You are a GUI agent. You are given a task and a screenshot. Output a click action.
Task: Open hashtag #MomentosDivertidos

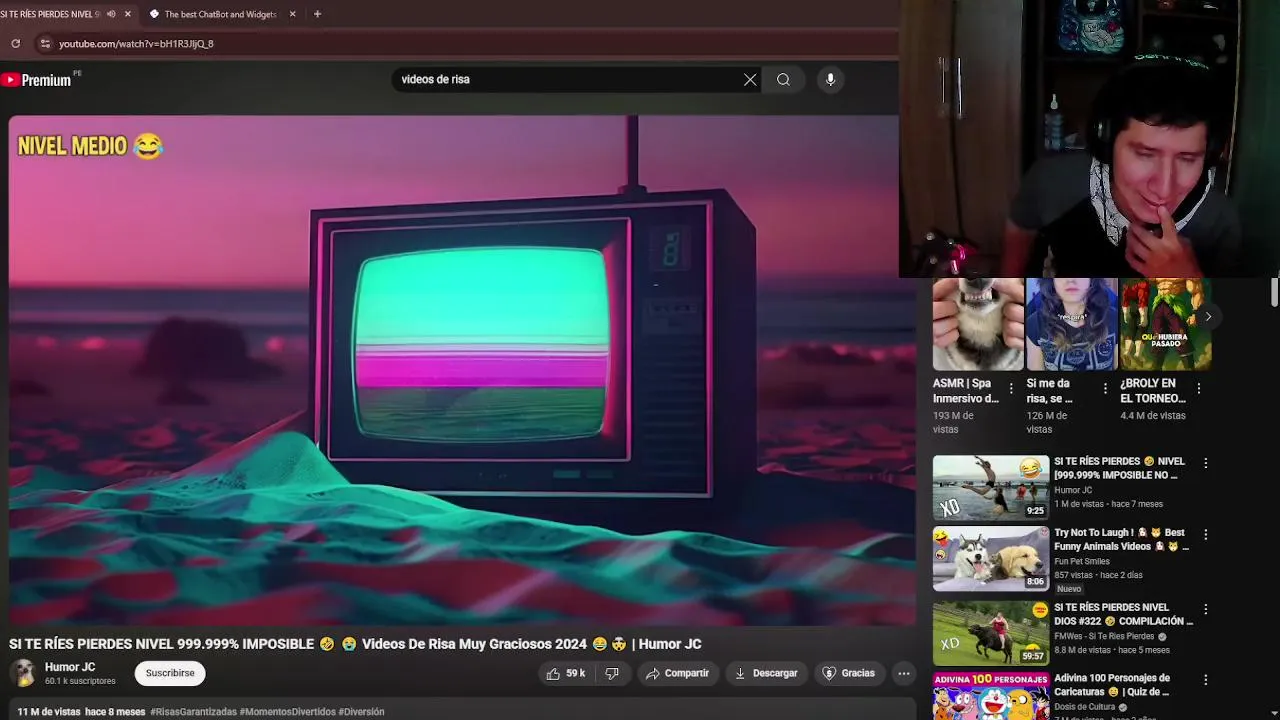[x=287, y=712]
